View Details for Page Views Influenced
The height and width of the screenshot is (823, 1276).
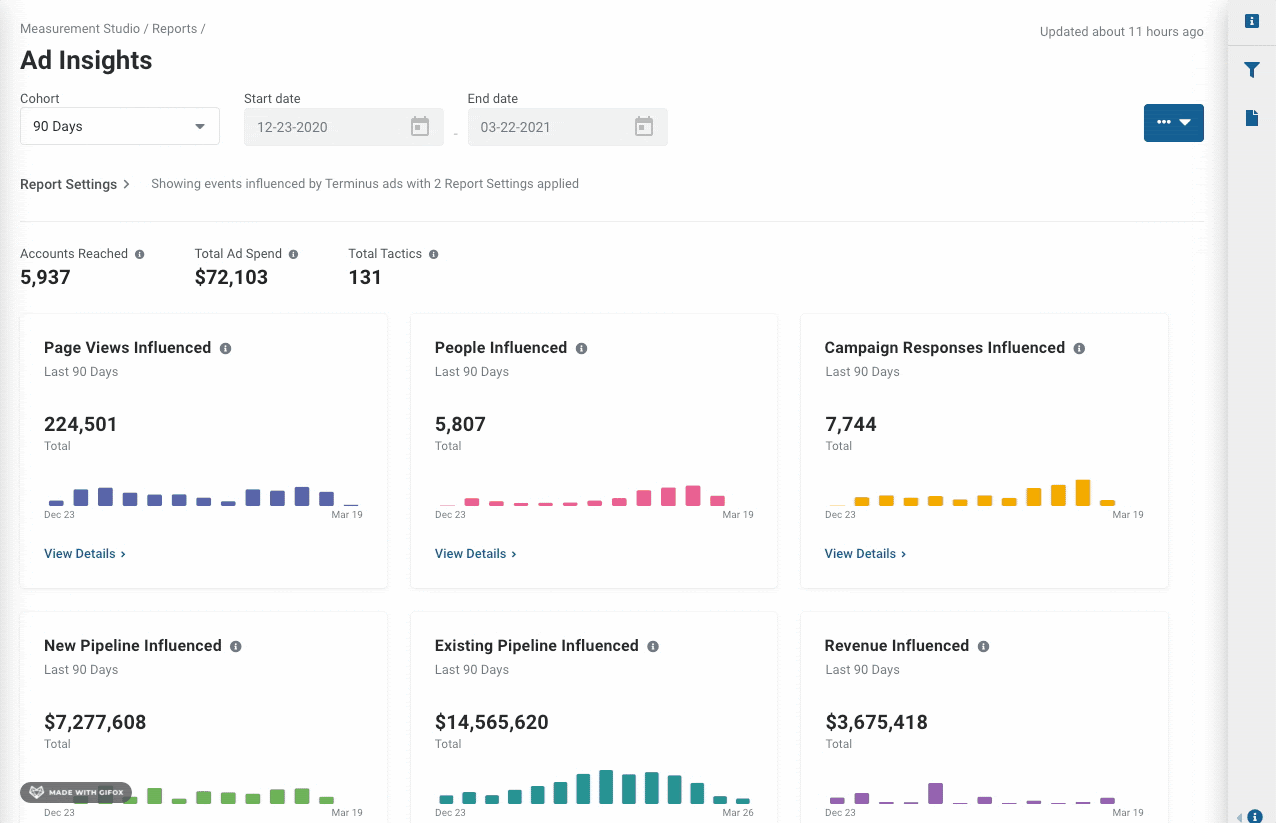click(85, 554)
